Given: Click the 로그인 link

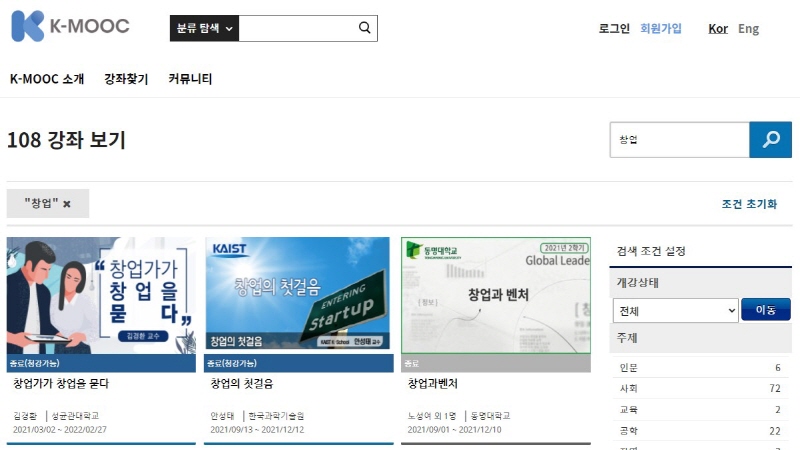Looking at the screenshot, I should (x=614, y=29).
